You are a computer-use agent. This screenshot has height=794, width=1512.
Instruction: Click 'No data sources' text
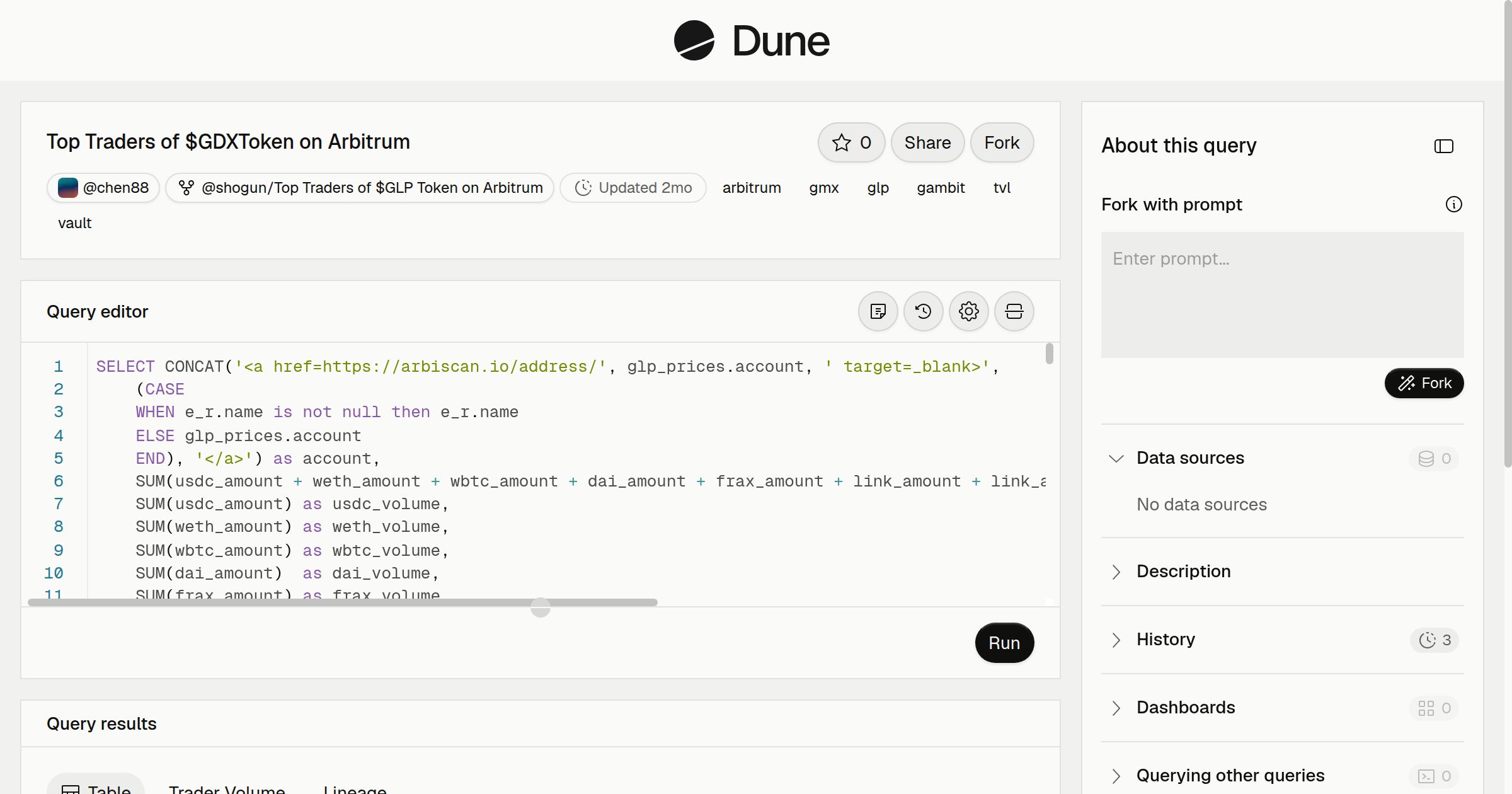pos(1201,505)
